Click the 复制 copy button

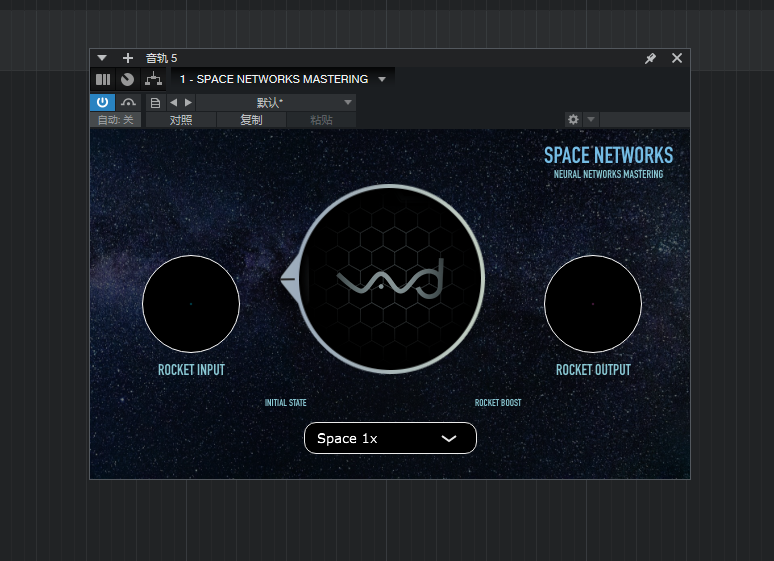251,120
